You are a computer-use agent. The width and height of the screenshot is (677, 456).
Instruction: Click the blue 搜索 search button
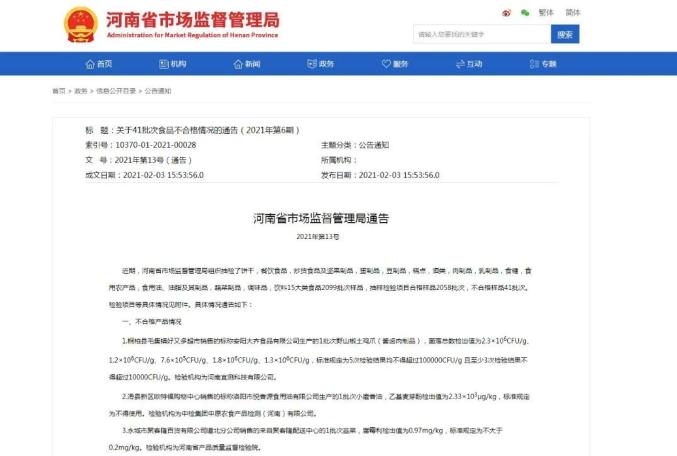point(565,34)
